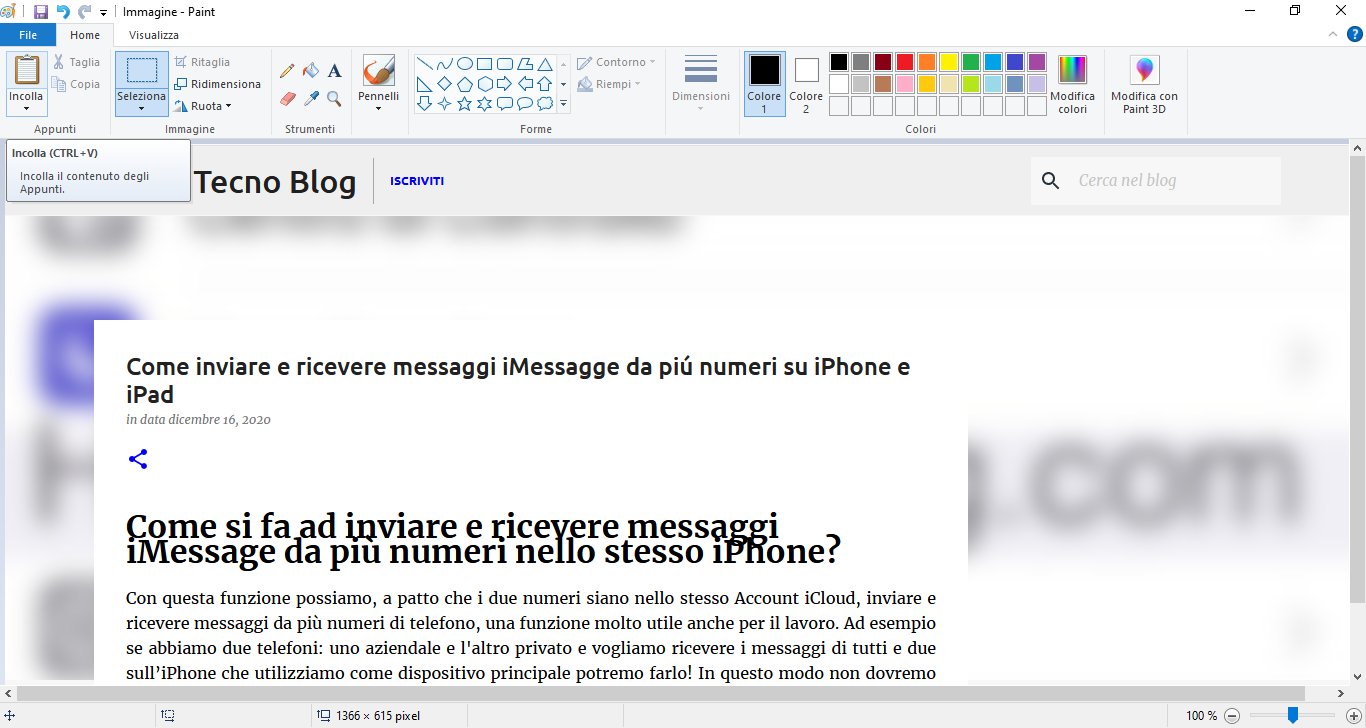Click the zoom slider handle
The image size is (1366, 728).
[x=1293, y=715]
